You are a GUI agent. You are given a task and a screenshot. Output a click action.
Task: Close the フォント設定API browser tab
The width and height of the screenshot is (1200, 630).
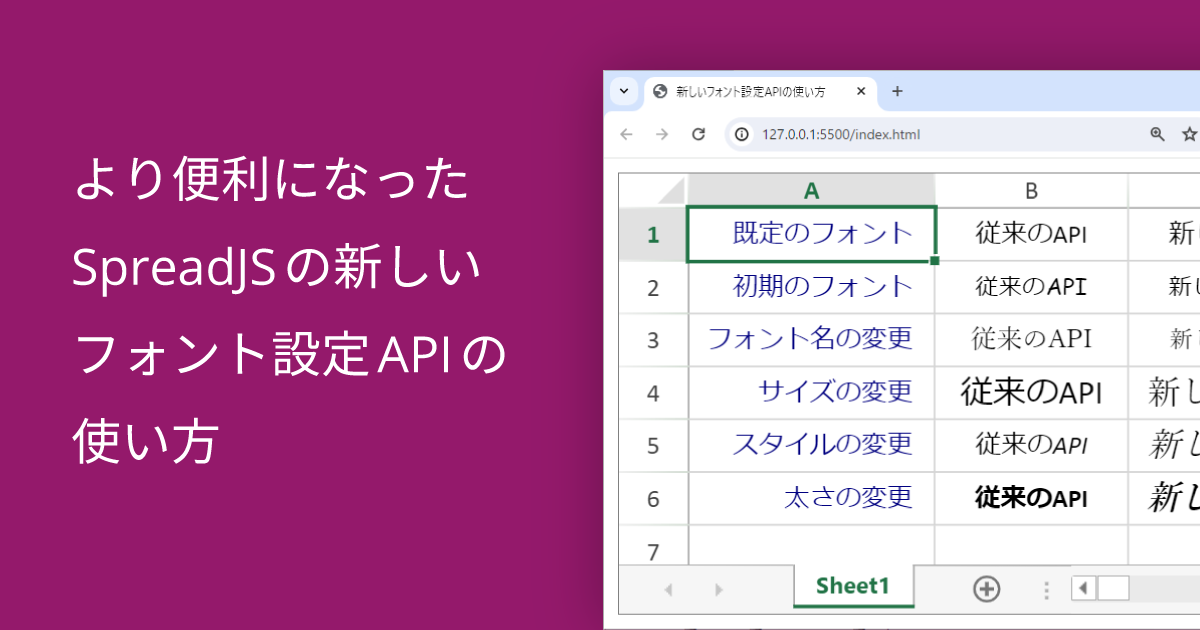tap(860, 91)
